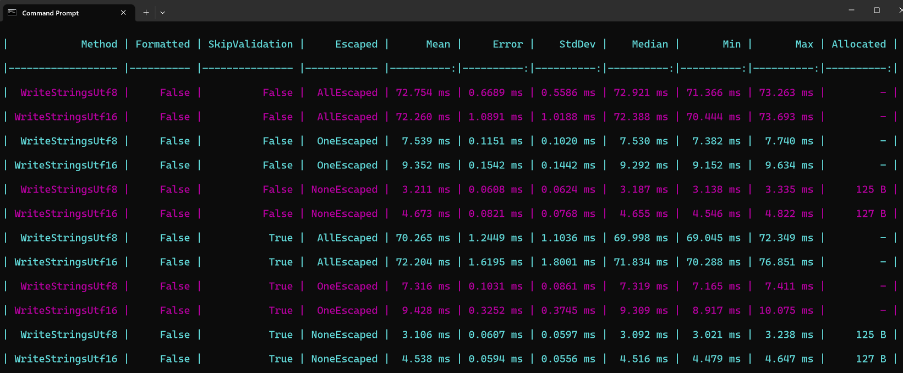Open a new terminal tab with plus
This screenshot has height=374, width=904.
(146, 13)
